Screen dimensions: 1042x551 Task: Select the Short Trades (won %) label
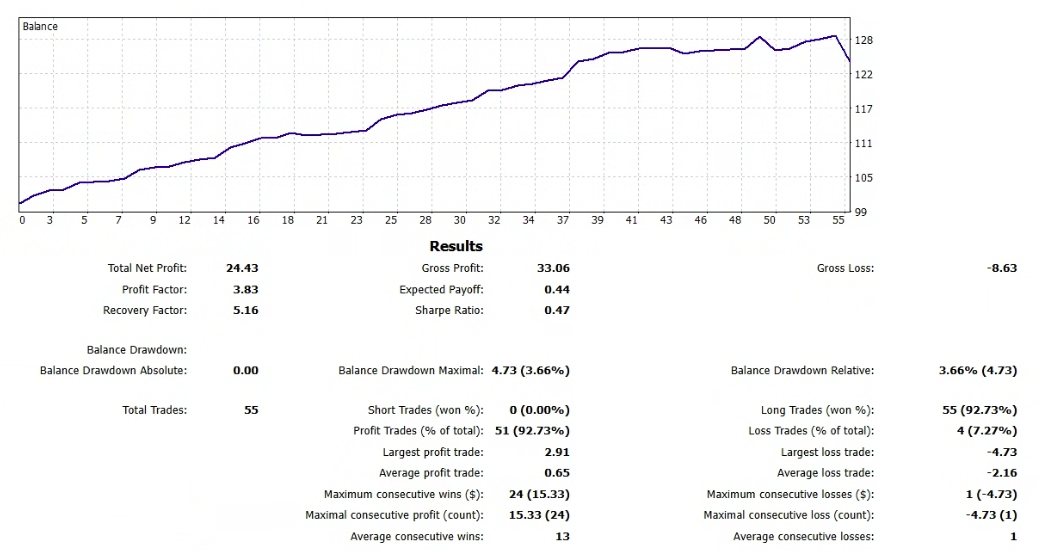point(425,410)
